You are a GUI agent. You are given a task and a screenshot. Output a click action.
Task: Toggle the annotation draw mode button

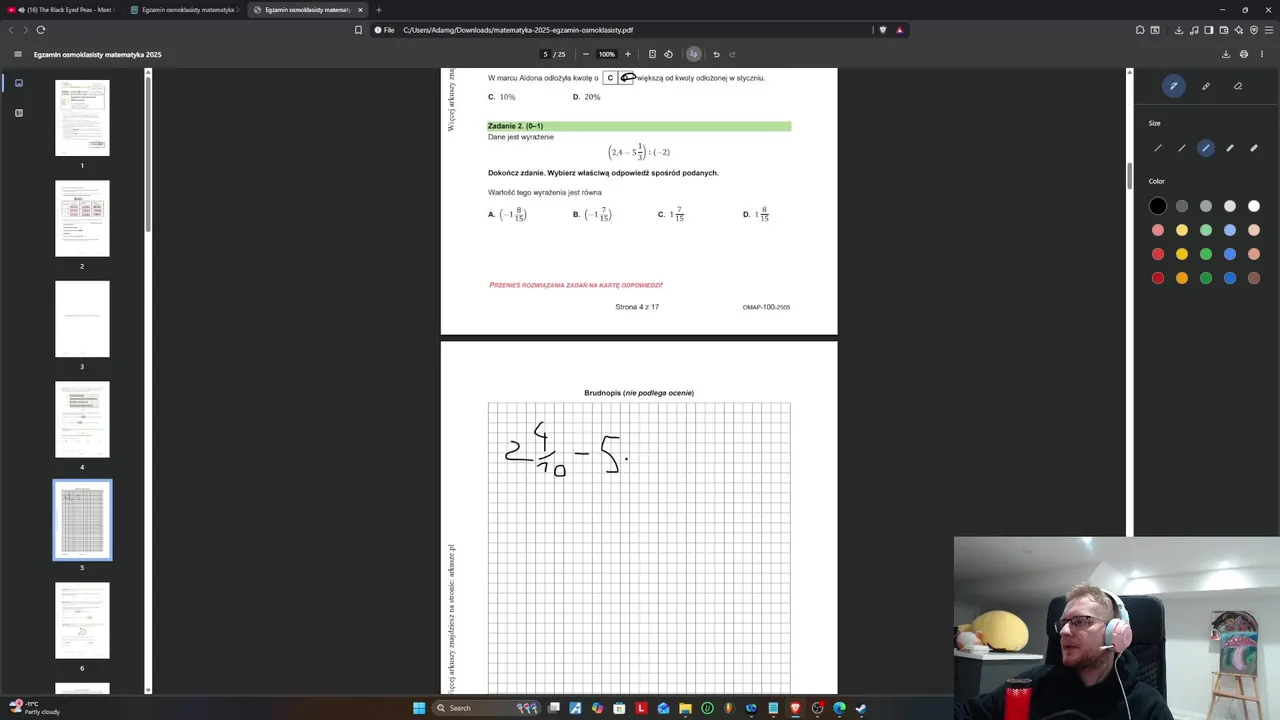[x=694, y=54]
